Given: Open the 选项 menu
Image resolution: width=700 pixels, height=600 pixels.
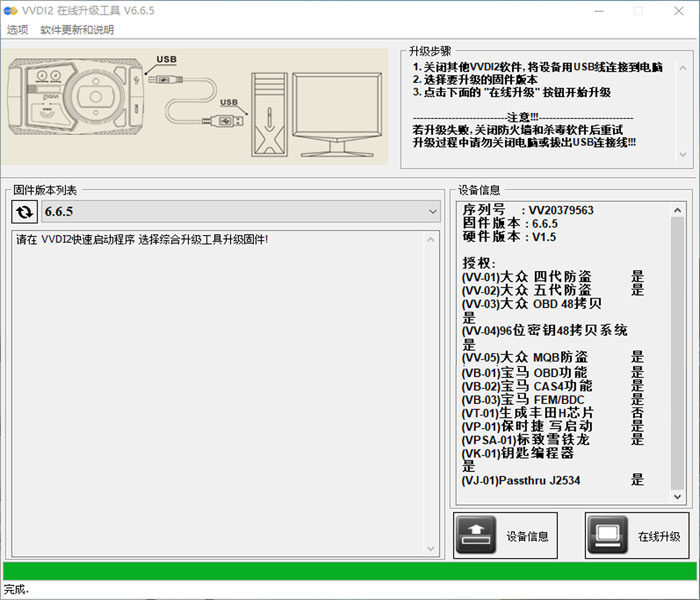Looking at the screenshot, I should (17, 30).
